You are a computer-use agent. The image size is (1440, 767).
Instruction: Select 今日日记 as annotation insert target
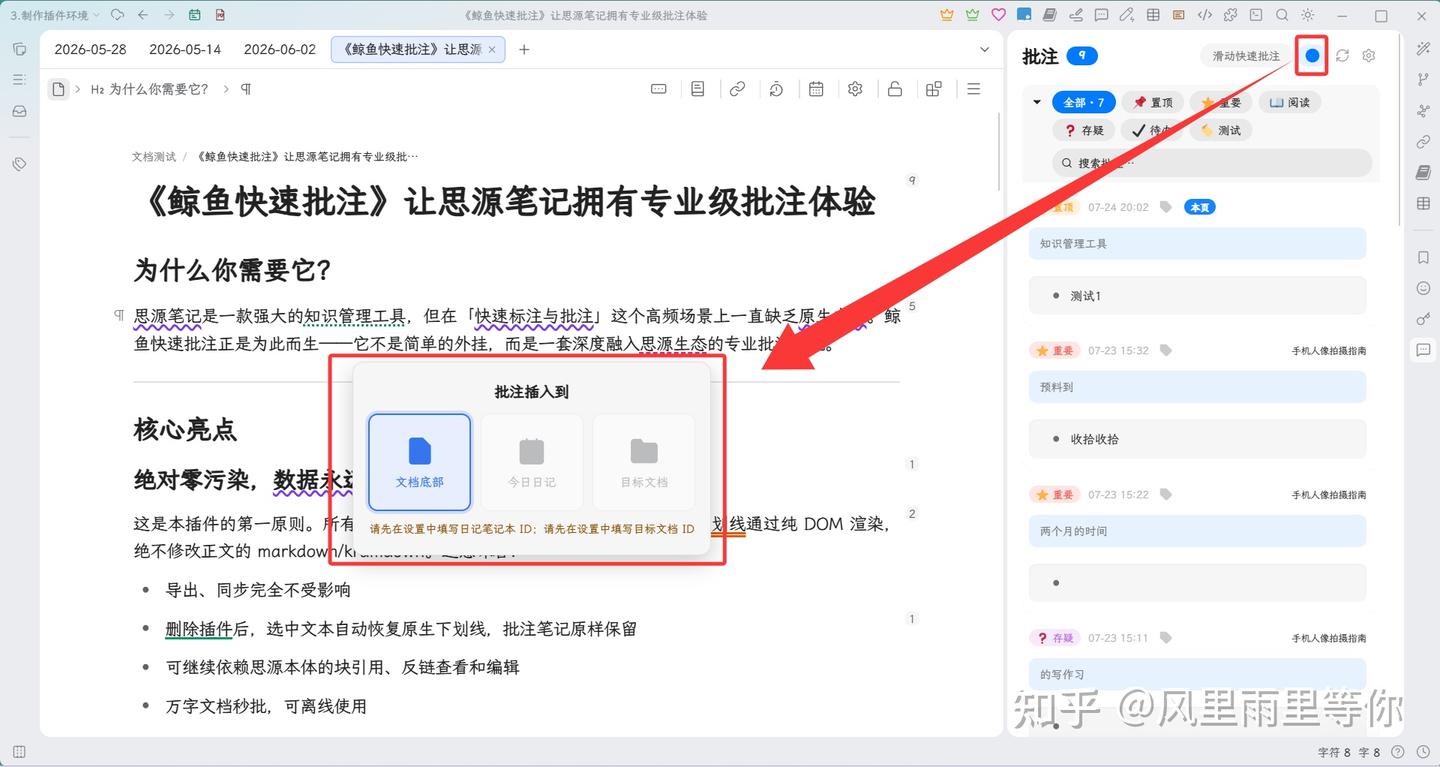pyautogui.click(x=532, y=463)
